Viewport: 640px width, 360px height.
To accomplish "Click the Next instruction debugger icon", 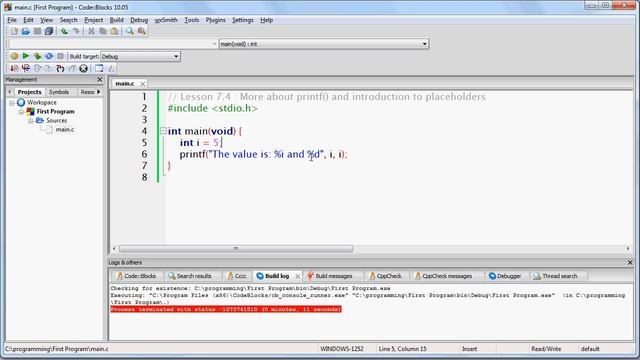I will click(49, 69).
